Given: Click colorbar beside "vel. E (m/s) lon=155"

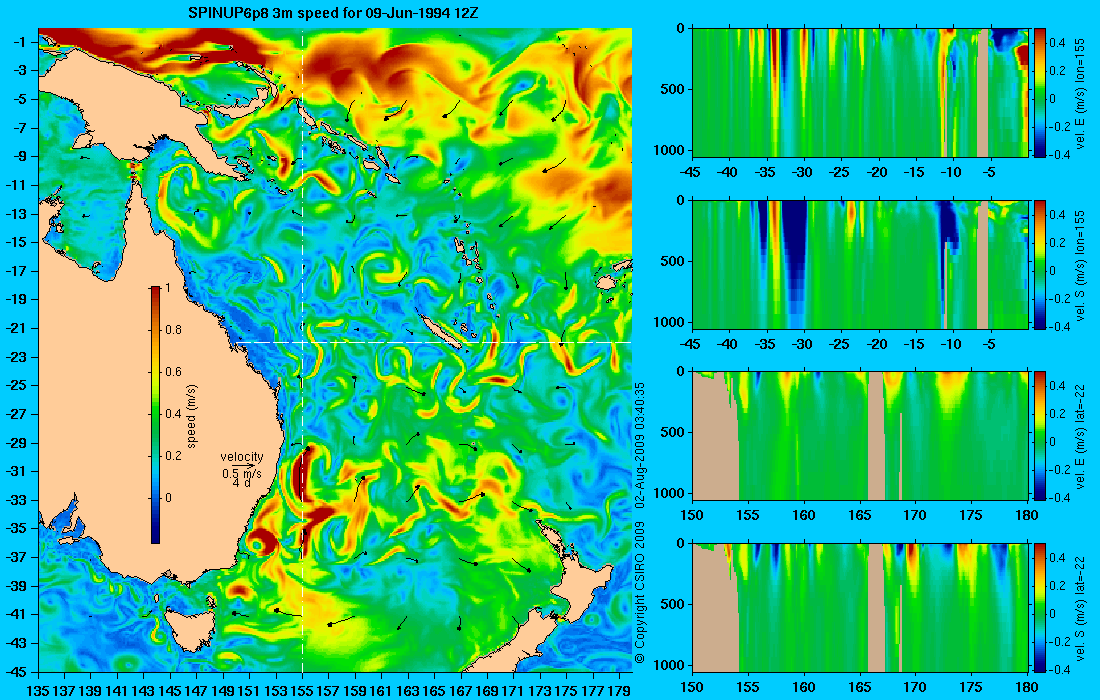Looking at the screenshot, I should click(x=1040, y=93).
